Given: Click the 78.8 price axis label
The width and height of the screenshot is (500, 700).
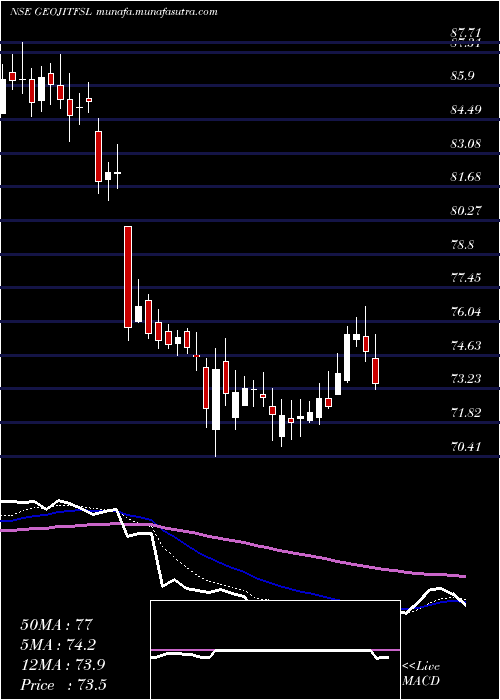Looking at the screenshot, I should [x=463, y=245].
